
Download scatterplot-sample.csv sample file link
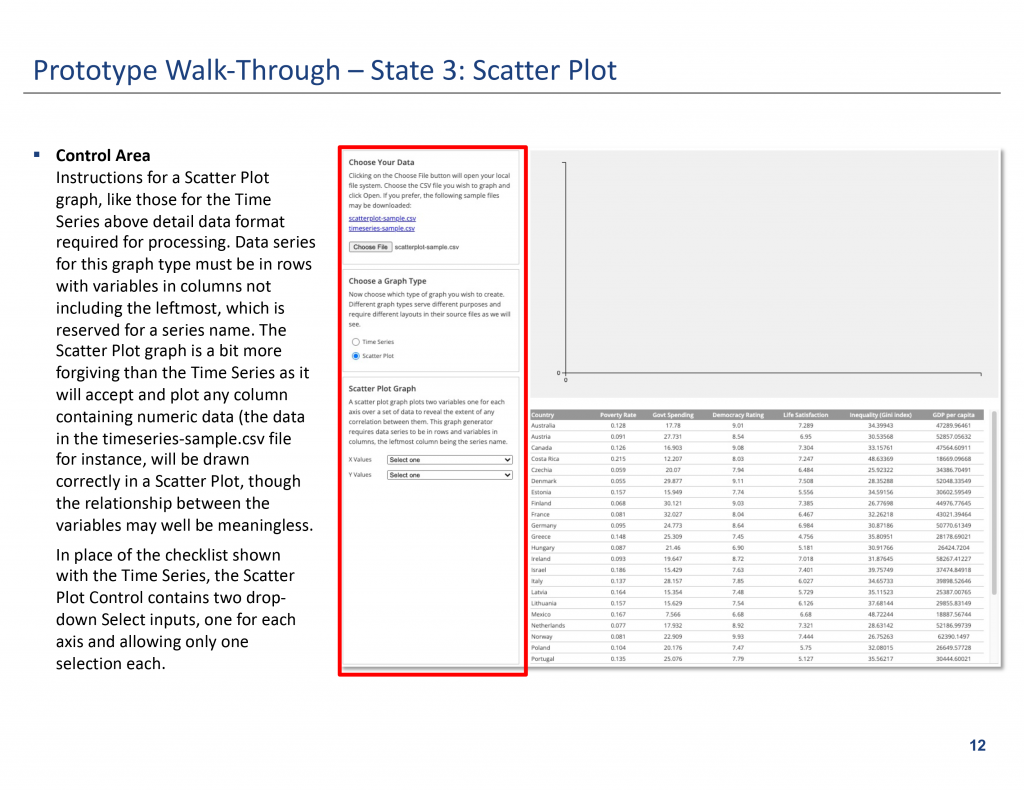click(x=382, y=217)
